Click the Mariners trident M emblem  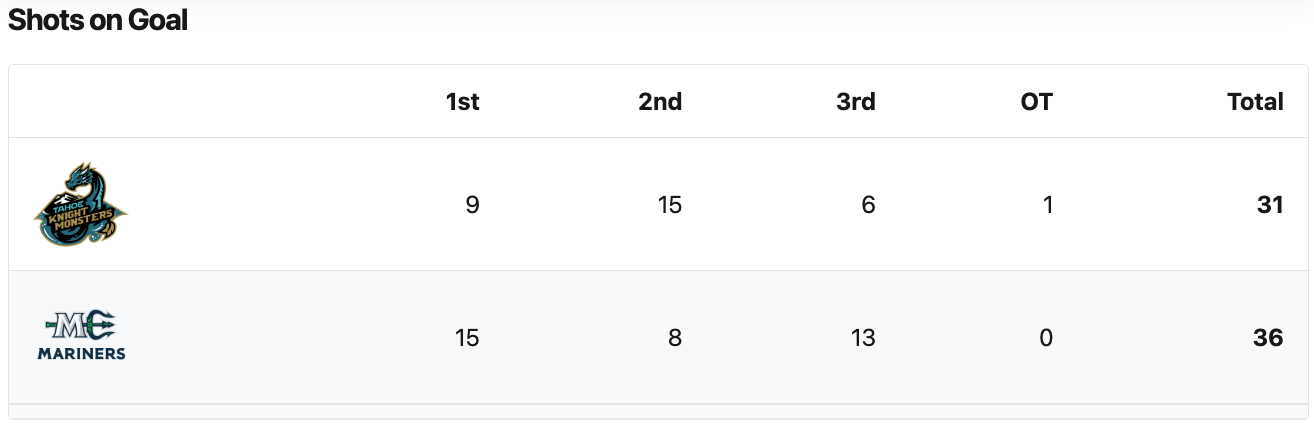80,325
